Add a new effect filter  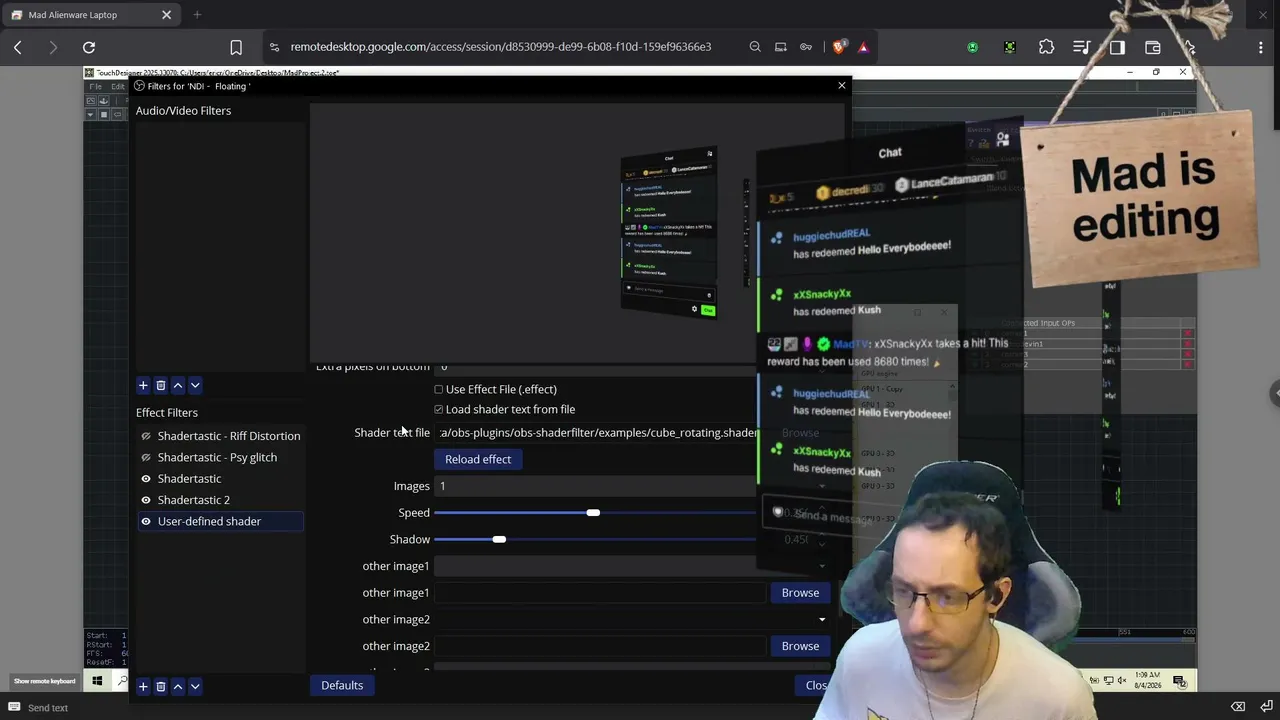tap(143, 686)
